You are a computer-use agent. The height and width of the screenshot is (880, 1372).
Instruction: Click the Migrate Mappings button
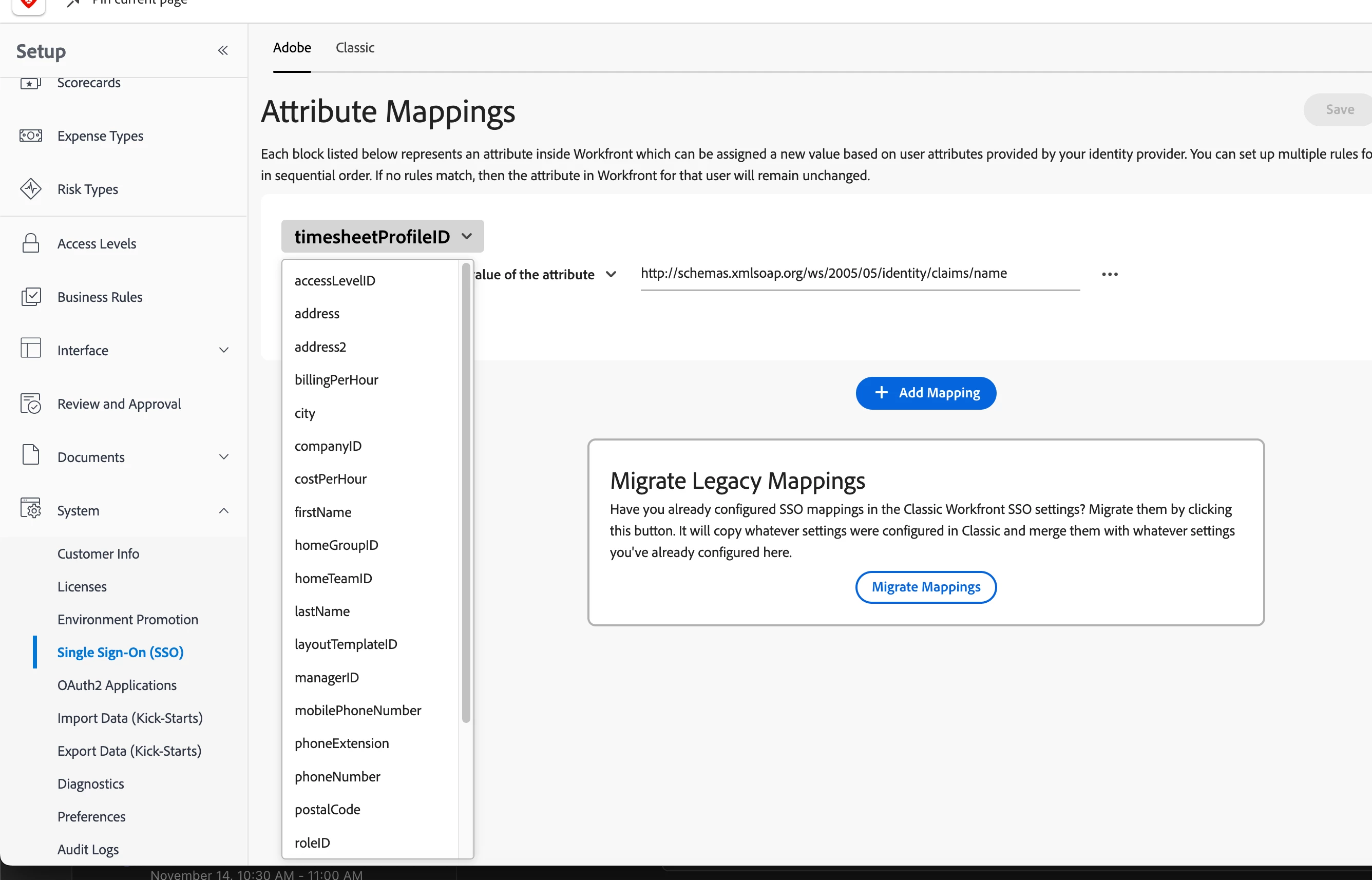click(x=926, y=587)
